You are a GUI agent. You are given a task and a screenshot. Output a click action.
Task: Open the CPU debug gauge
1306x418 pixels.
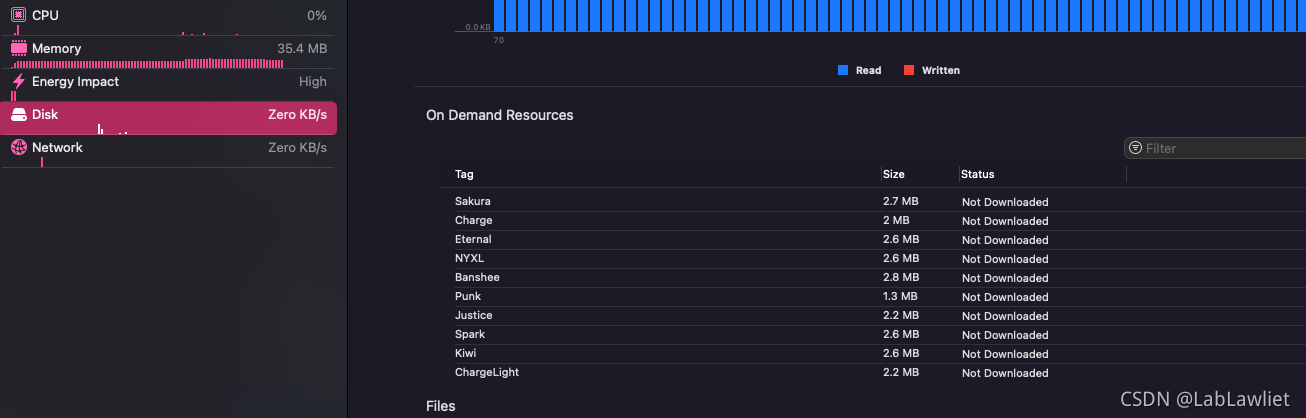(x=169, y=17)
